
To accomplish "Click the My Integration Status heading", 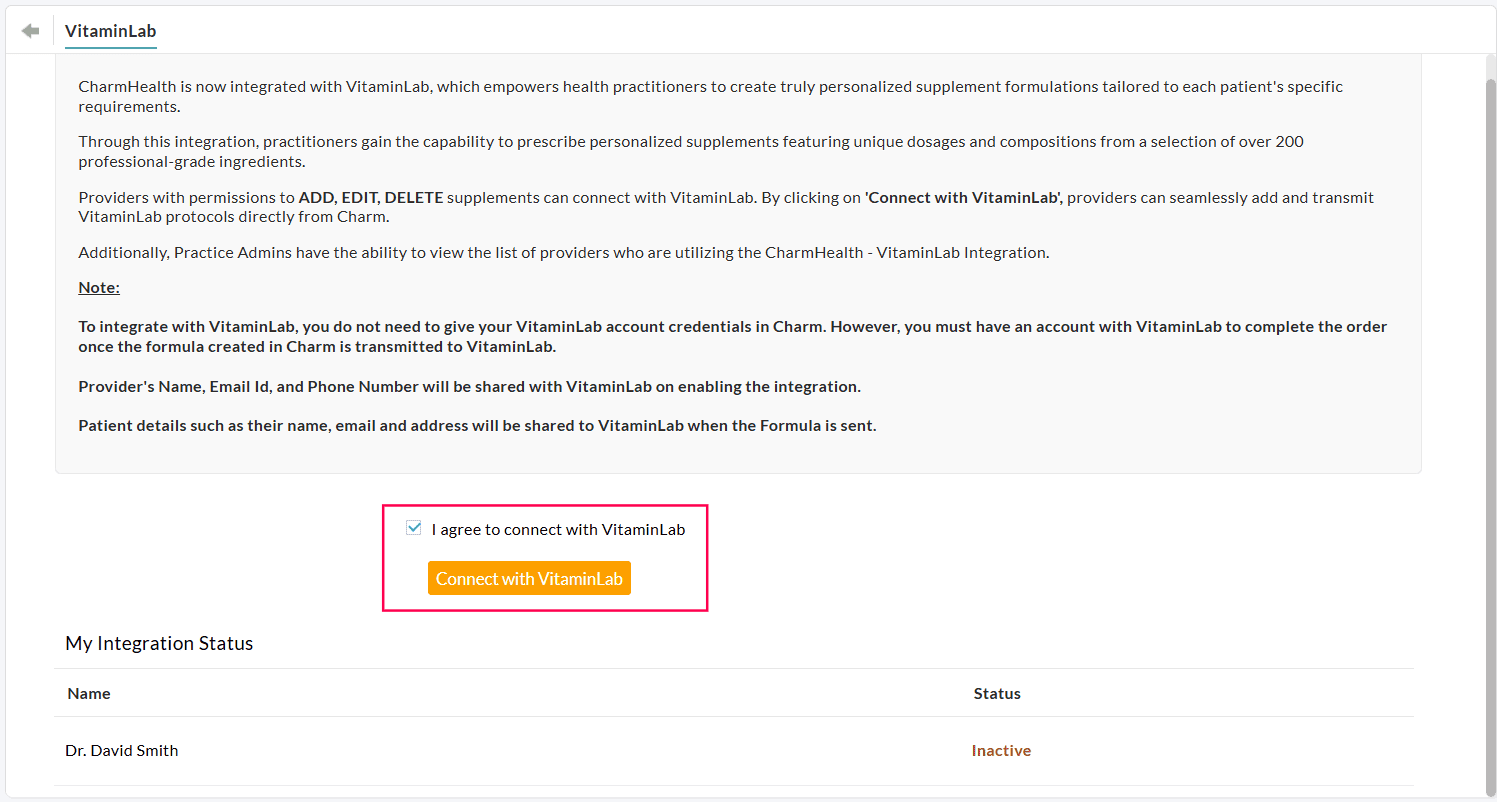I will [159, 643].
